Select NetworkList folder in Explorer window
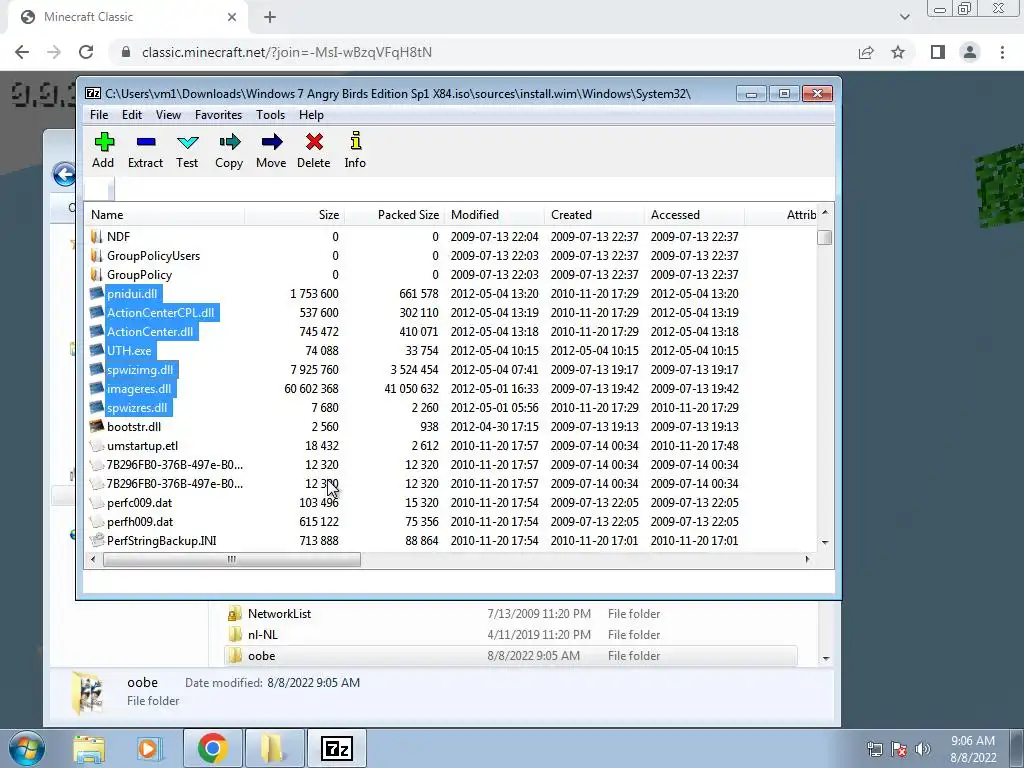1024x768 pixels. [511, 614]
